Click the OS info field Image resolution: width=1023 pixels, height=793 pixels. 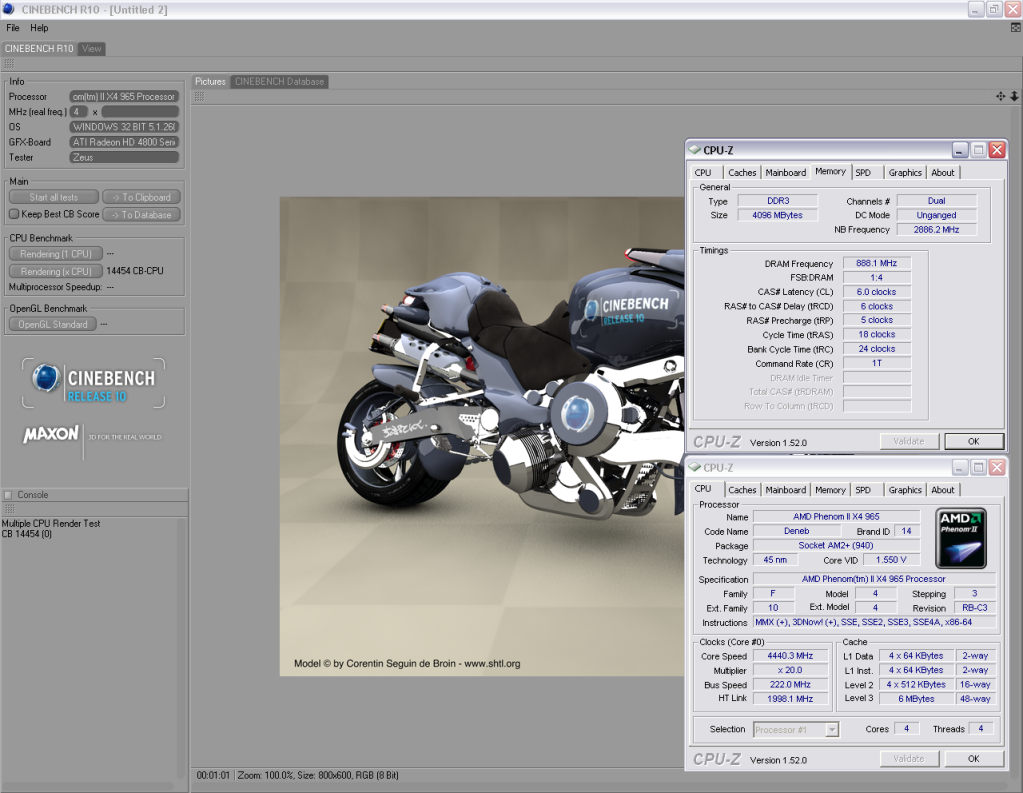[x=124, y=127]
